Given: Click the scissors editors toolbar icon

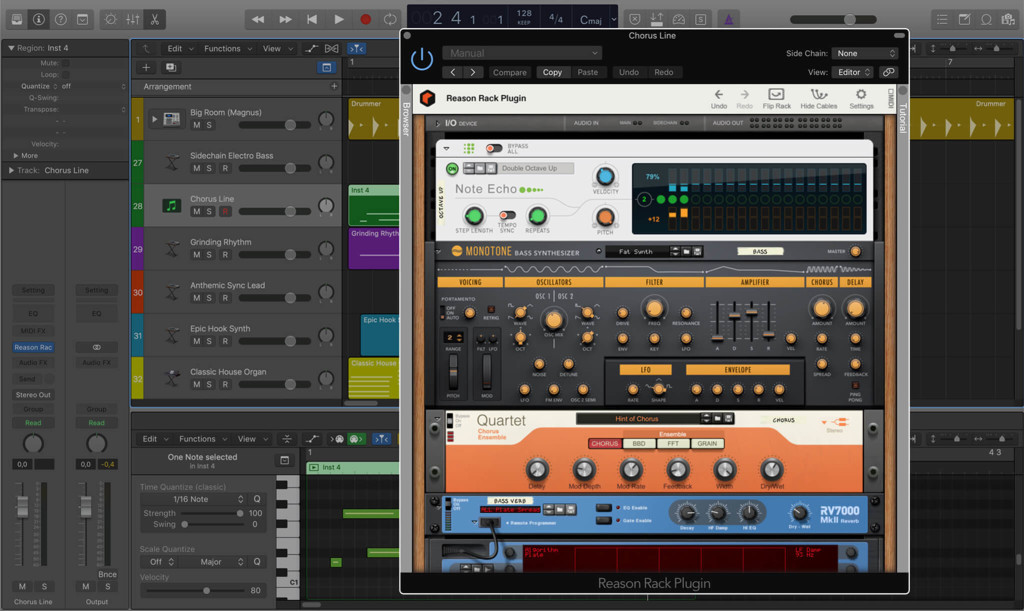Looking at the screenshot, I should click(x=154, y=19).
